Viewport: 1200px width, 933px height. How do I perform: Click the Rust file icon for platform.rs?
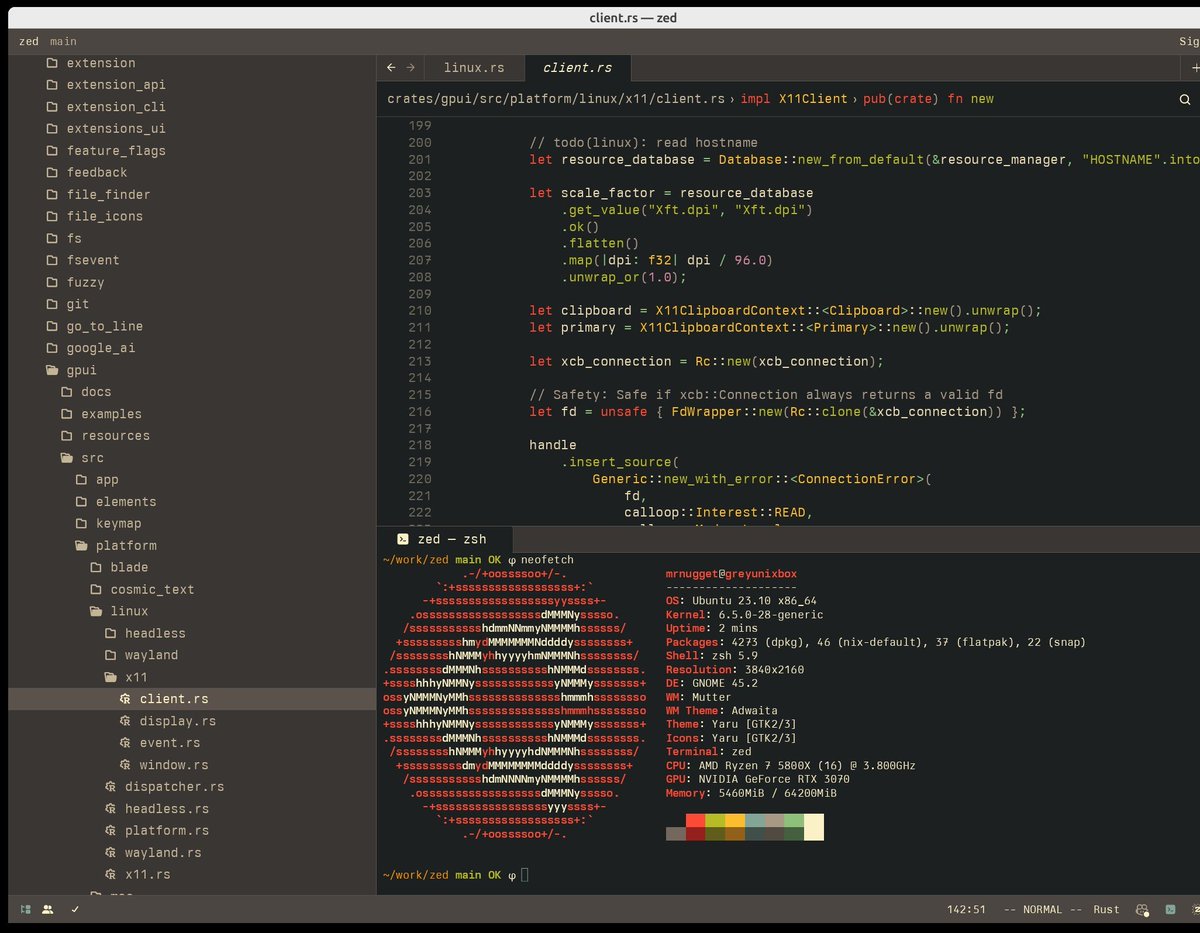[111, 831]
